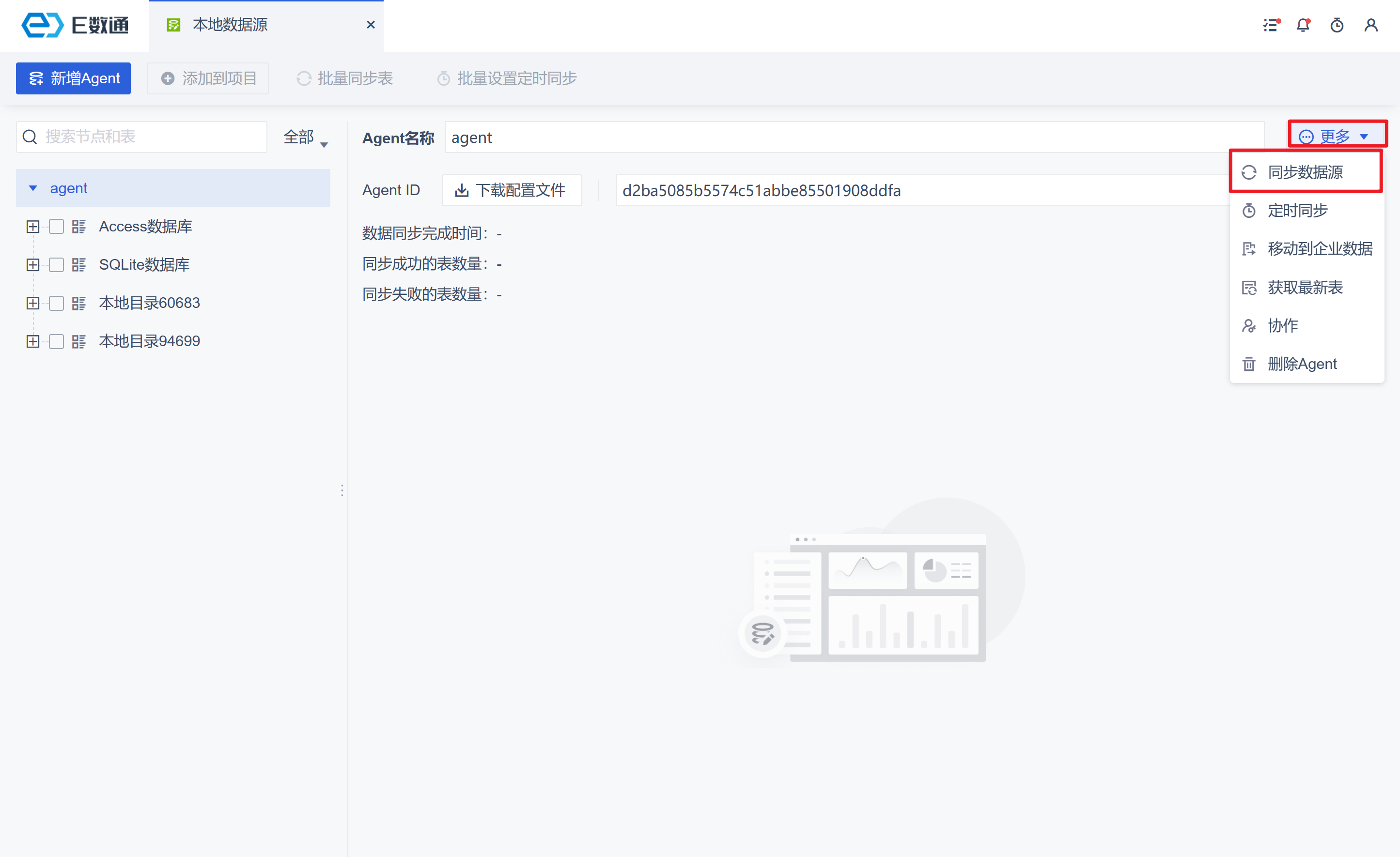Image resolution: width=1400 pixels, height=857 pixels.
Task: Click the search magnifier icon
Action: pos(30,137)
